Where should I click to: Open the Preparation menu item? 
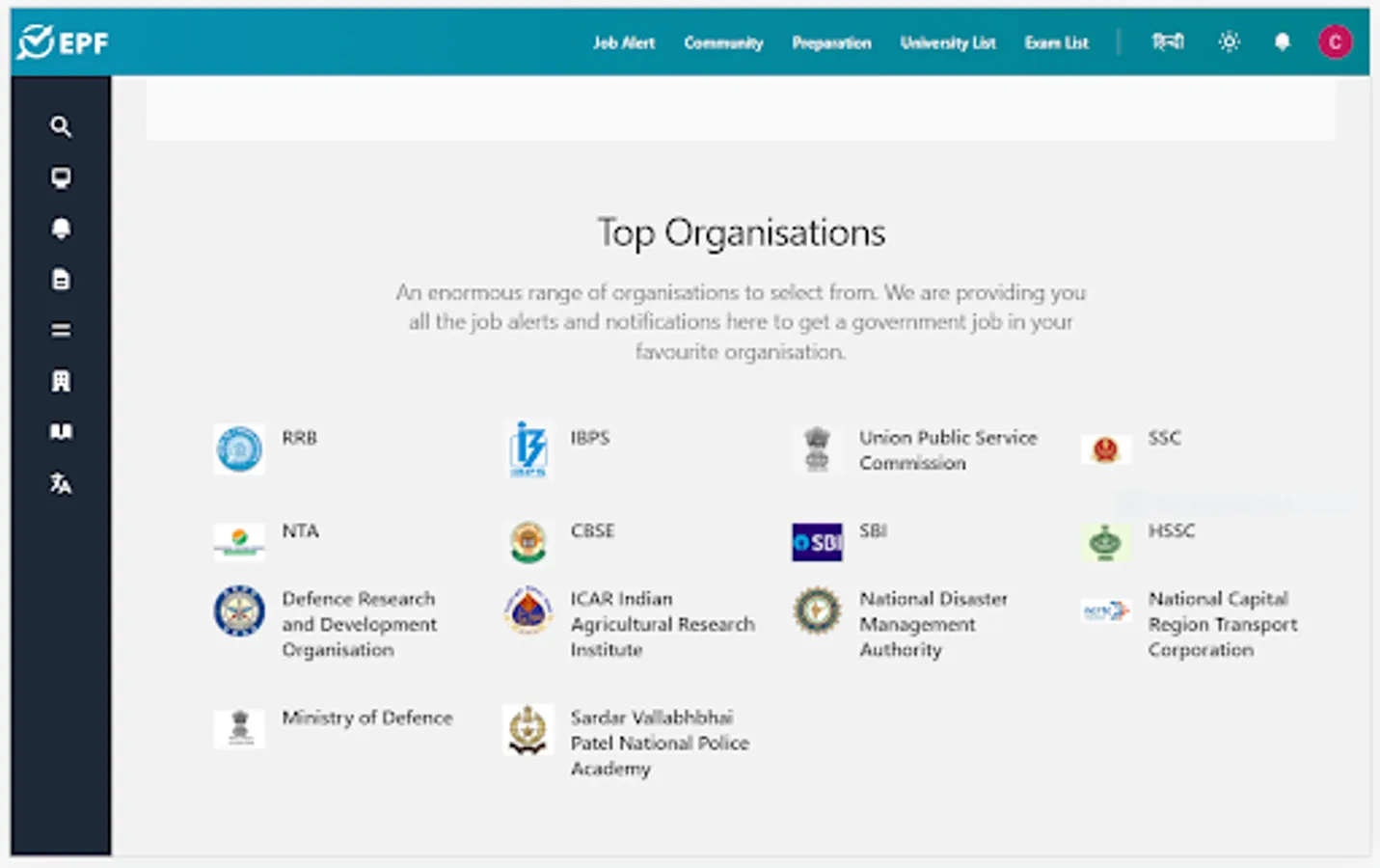[x=831, y=42]
